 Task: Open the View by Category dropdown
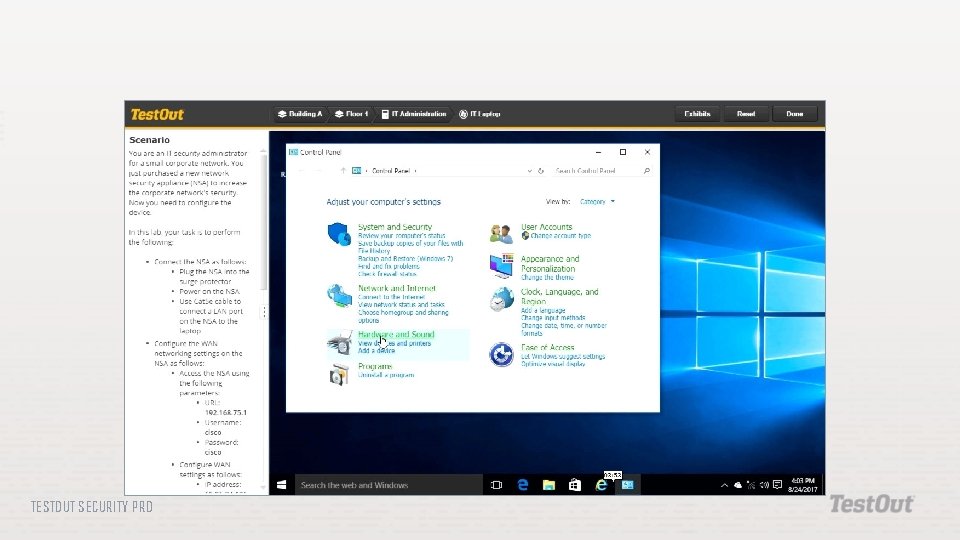[598, 201]
